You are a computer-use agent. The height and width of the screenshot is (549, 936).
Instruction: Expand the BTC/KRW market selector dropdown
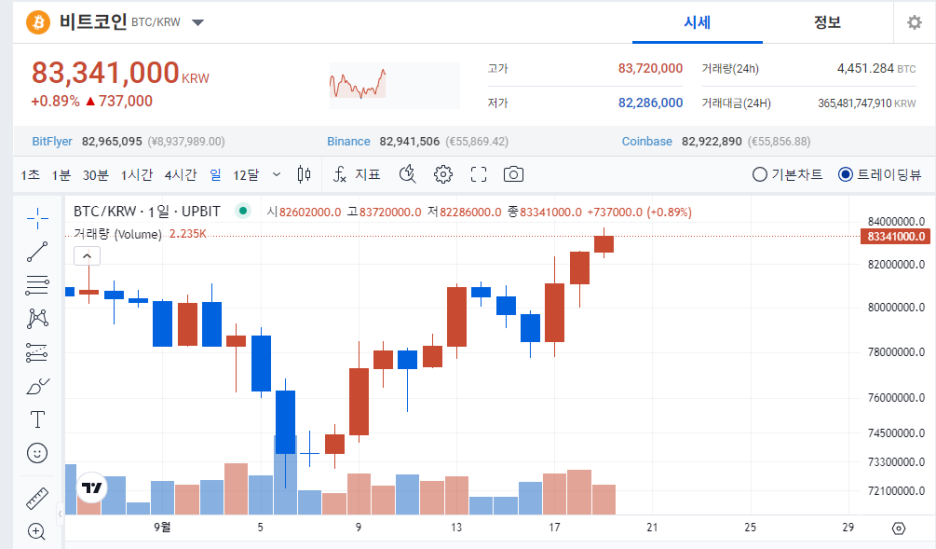click(x=198, y=23)
